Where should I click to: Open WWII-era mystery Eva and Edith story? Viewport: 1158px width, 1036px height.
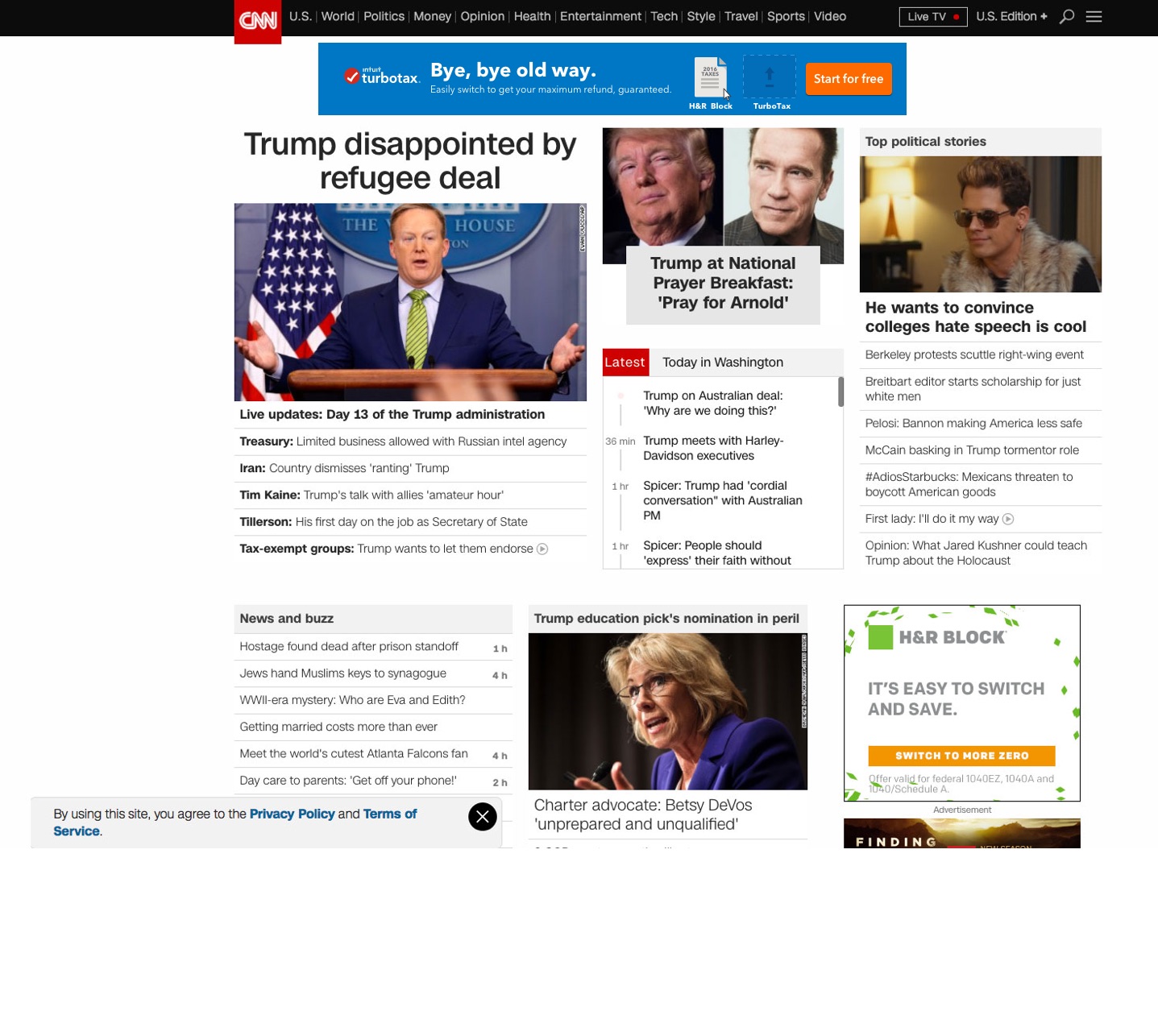pyautogui.click(x=352, y=700)
